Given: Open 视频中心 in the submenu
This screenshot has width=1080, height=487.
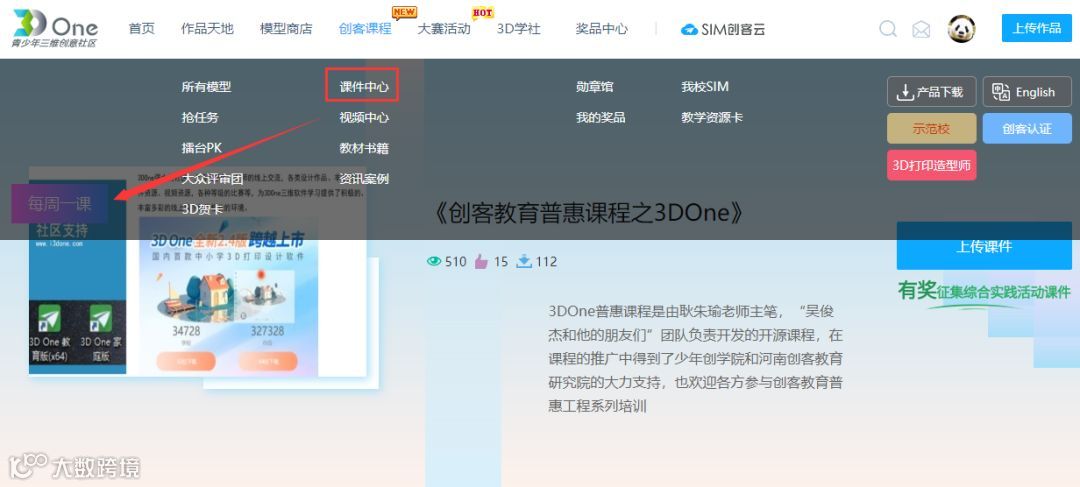Looking at the screenshot, I should click(364, 117).
